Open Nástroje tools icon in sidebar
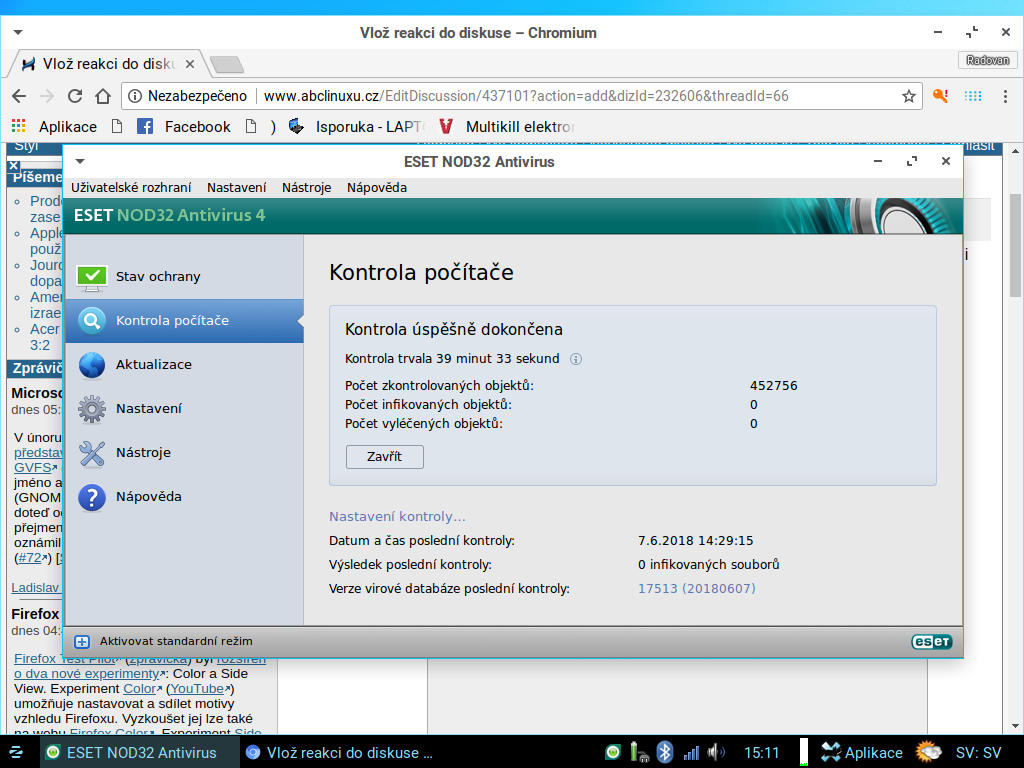The width and height of the screenshot is (1024, 768). [91, 453]
